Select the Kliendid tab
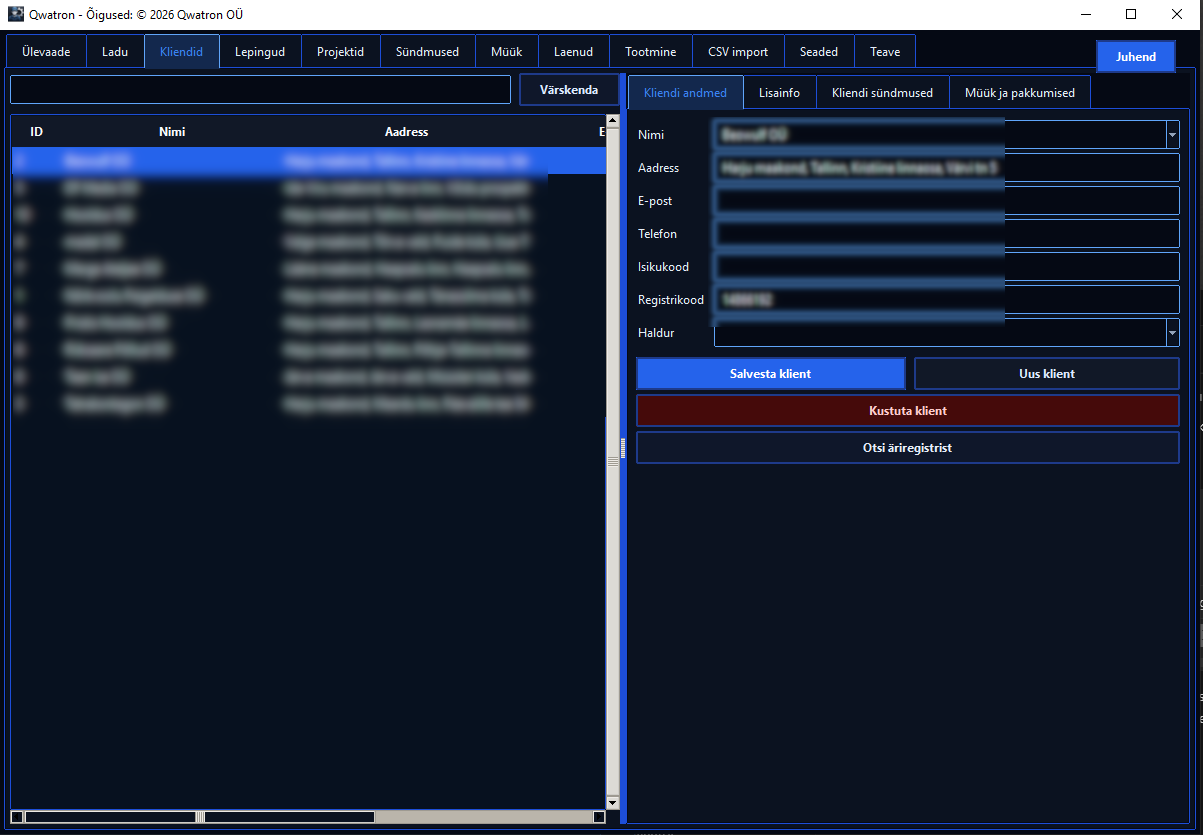 click(182, 51)
